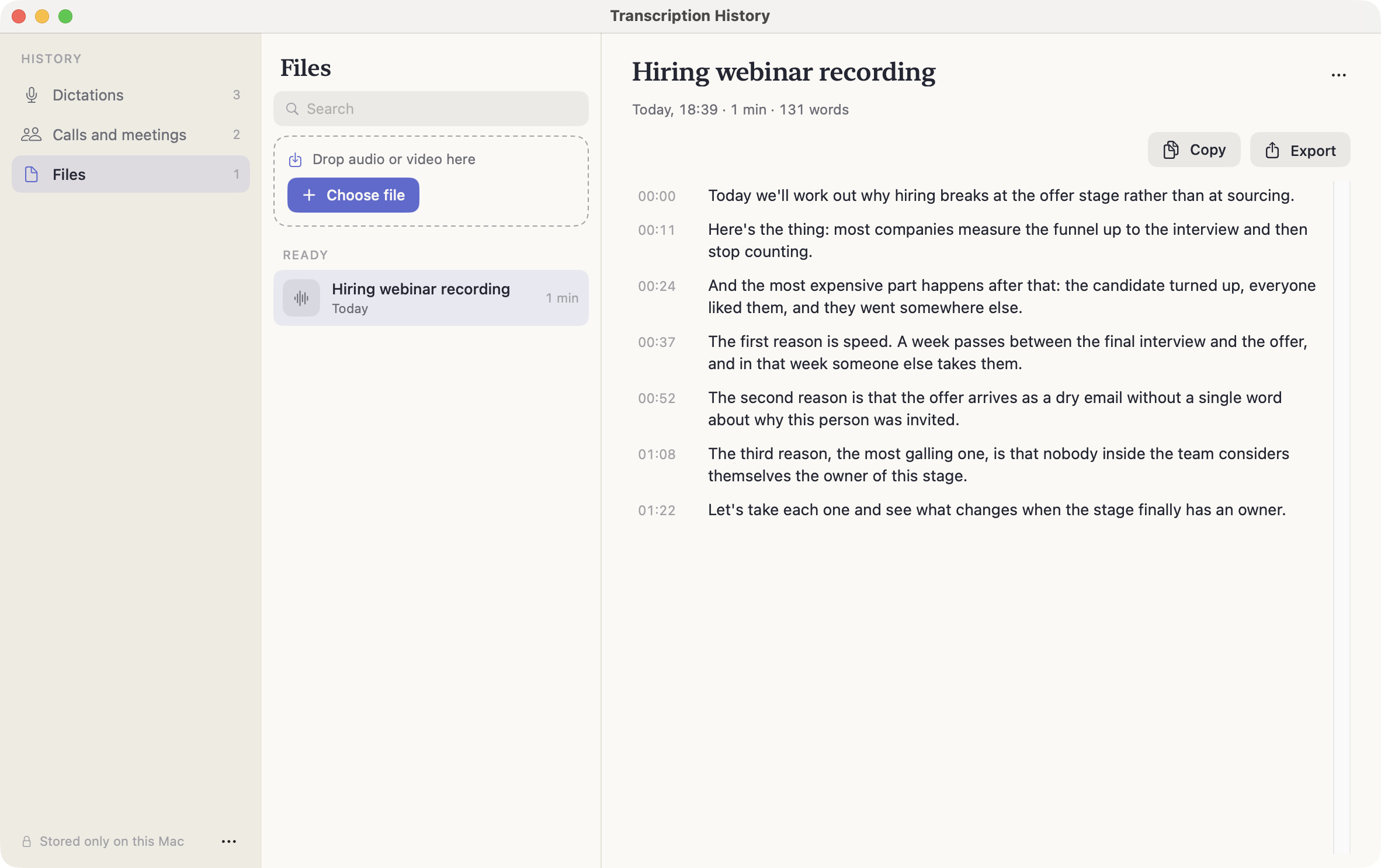This screenshot has height=868, width=1381.
Task: Click the line starting 'Let's take each one'
Action: (x=997, y=510)
